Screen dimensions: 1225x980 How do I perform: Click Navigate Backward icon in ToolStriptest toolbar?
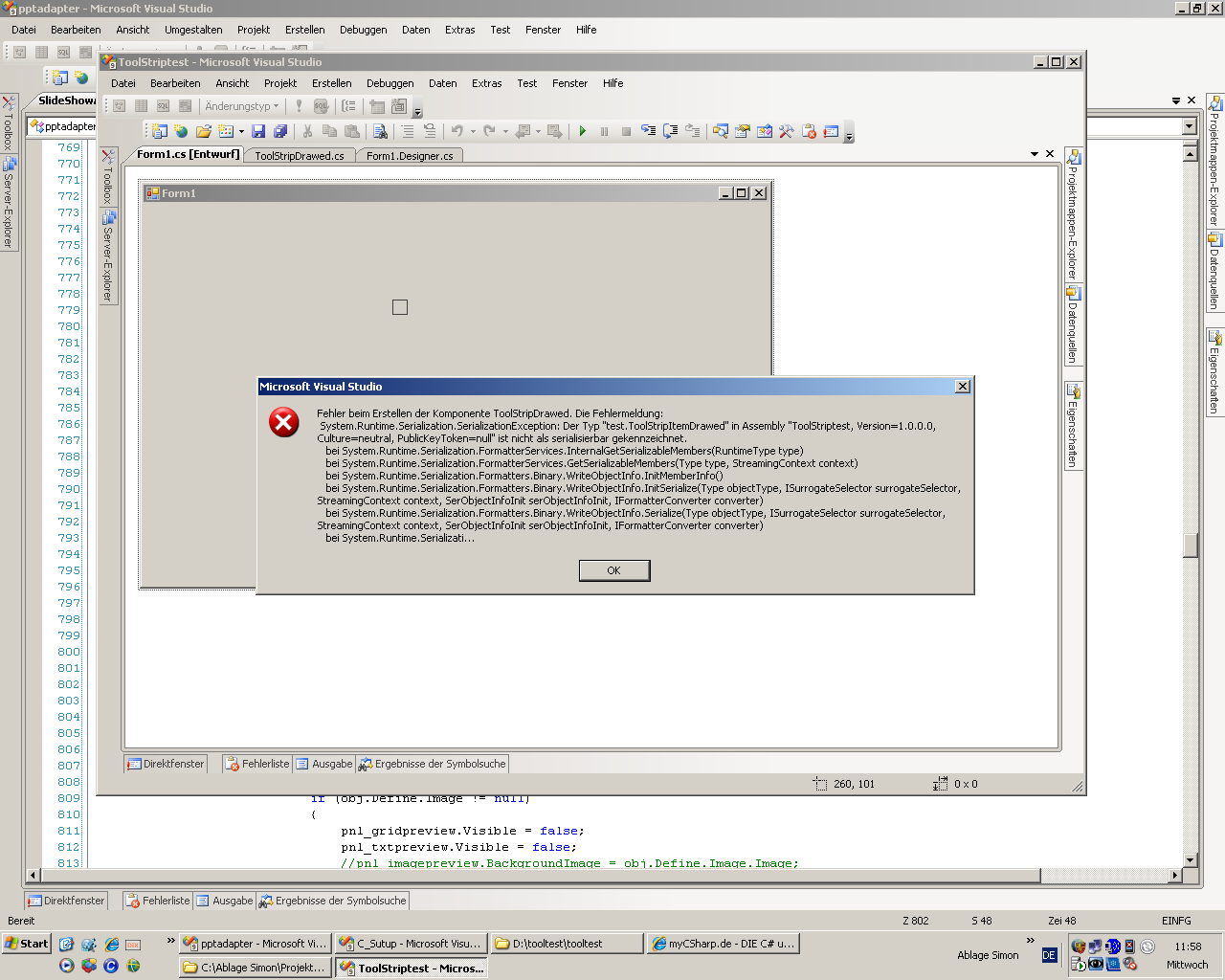coord(523,131)
